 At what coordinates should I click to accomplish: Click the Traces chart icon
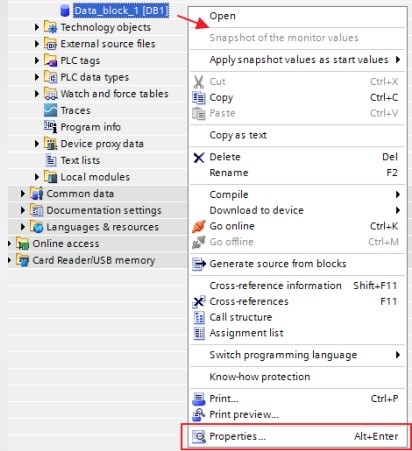(51, 110)
